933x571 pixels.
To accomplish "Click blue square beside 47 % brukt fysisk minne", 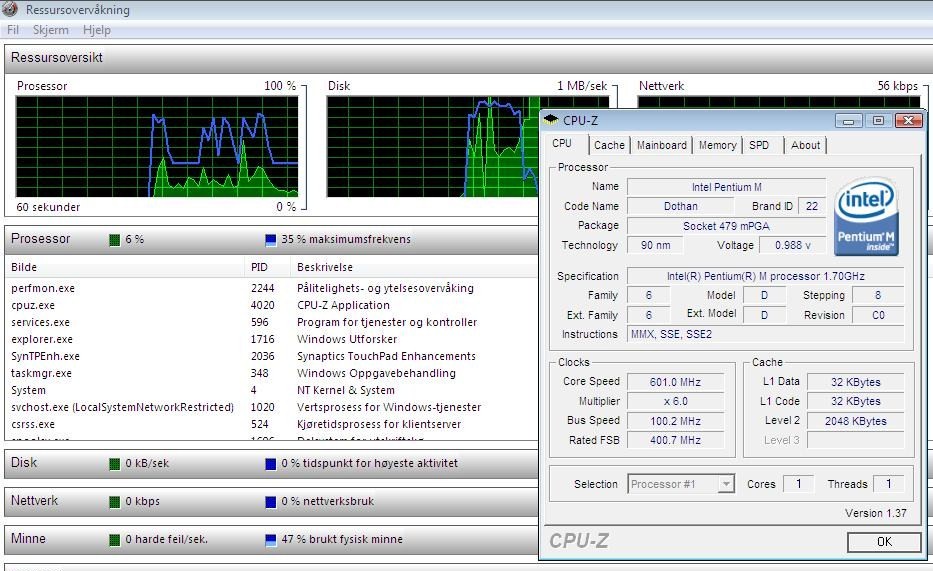I will pos(271,540).
